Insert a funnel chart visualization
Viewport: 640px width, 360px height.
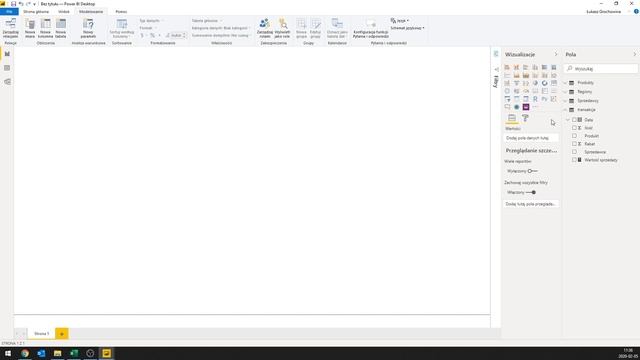(516, 83)
